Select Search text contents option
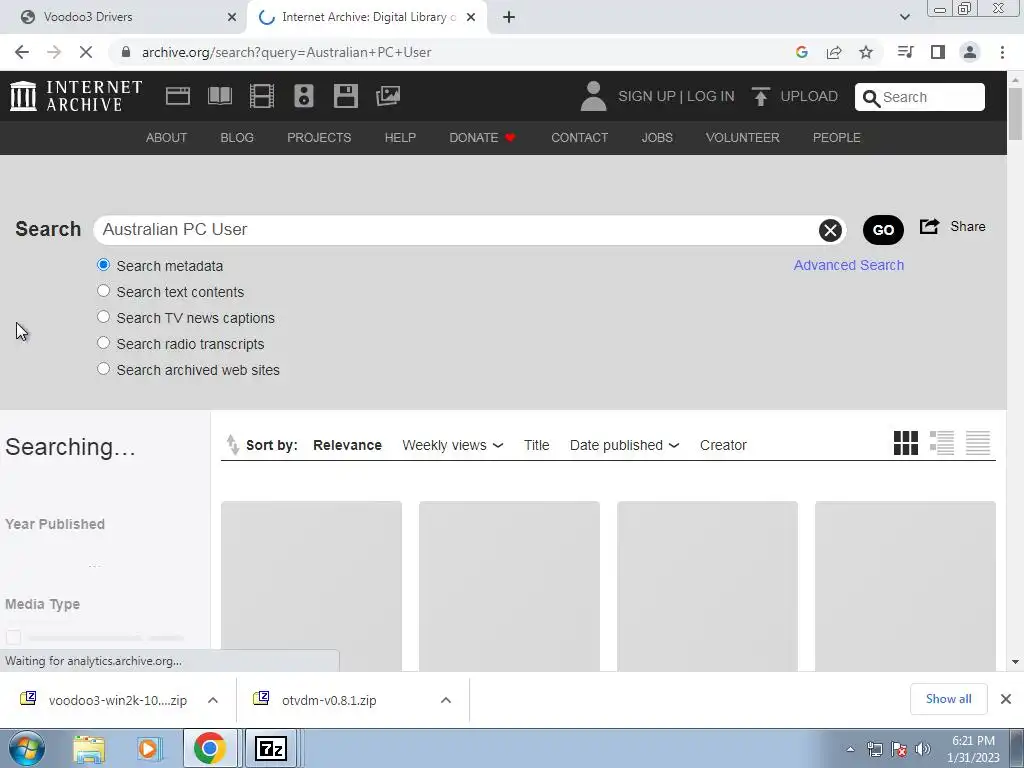Screen dimensions: 1024x768 tap(103, 291)
